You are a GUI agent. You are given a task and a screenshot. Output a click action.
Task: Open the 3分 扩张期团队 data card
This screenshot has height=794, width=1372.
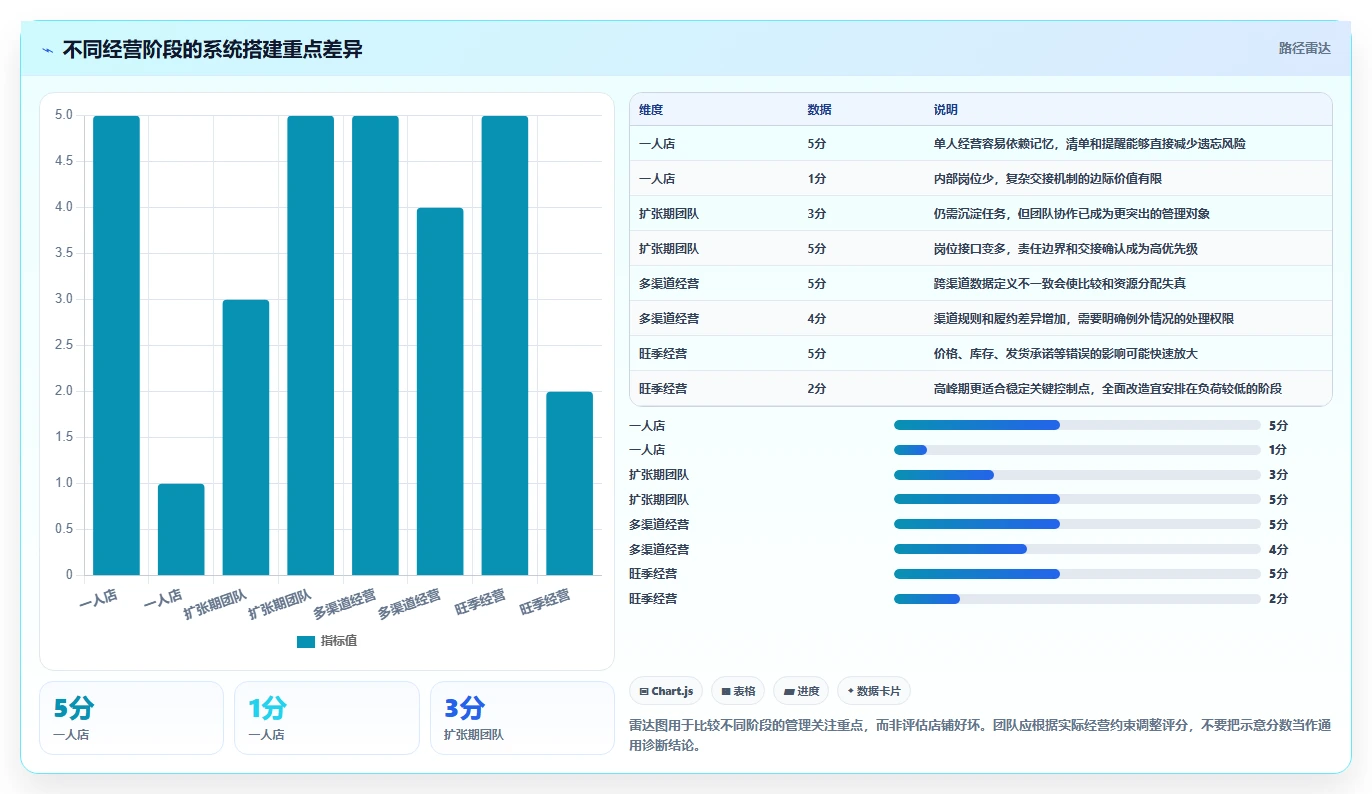click(522, 718)
